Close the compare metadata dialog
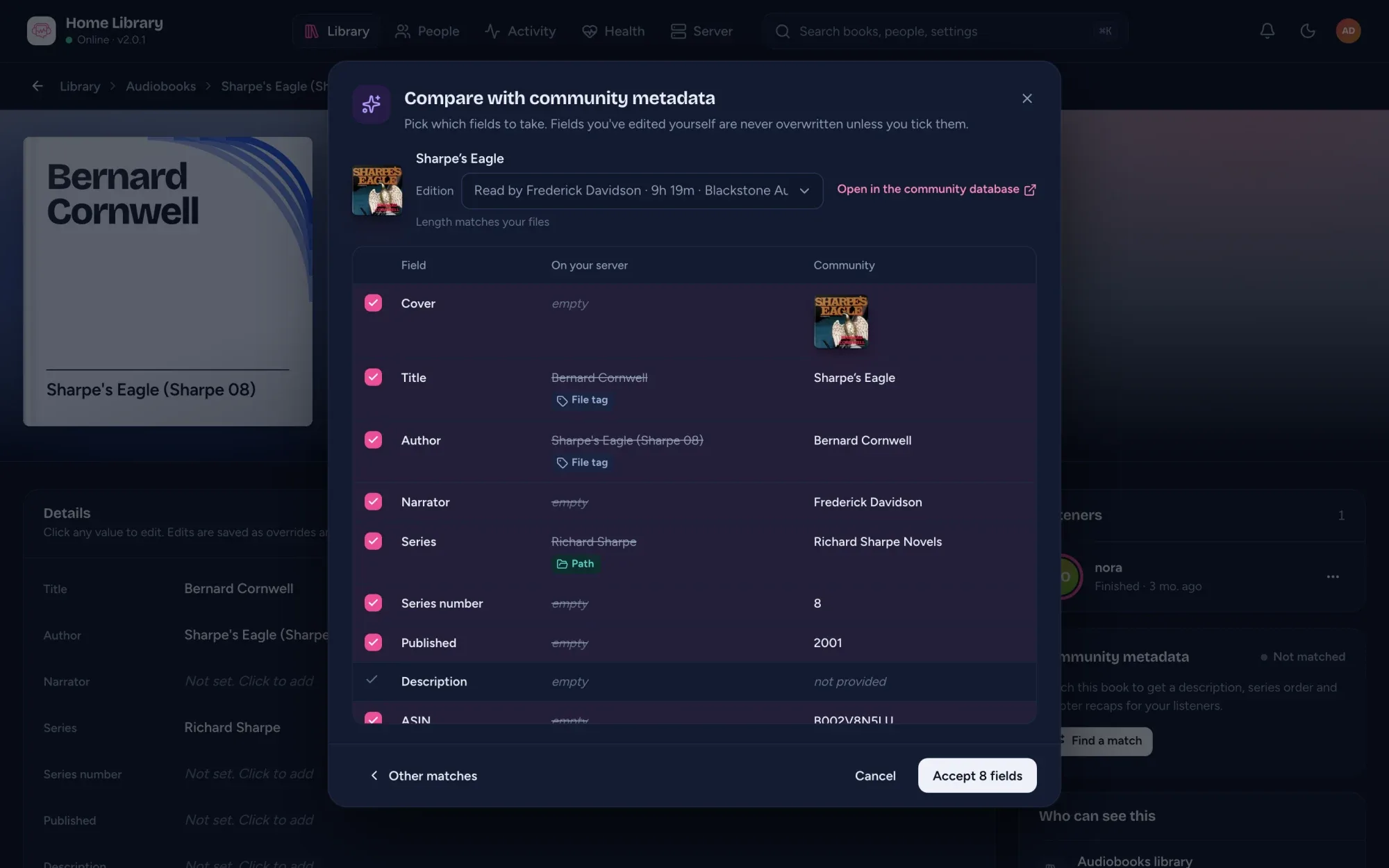1389x868 pixels. point(1026,99)
